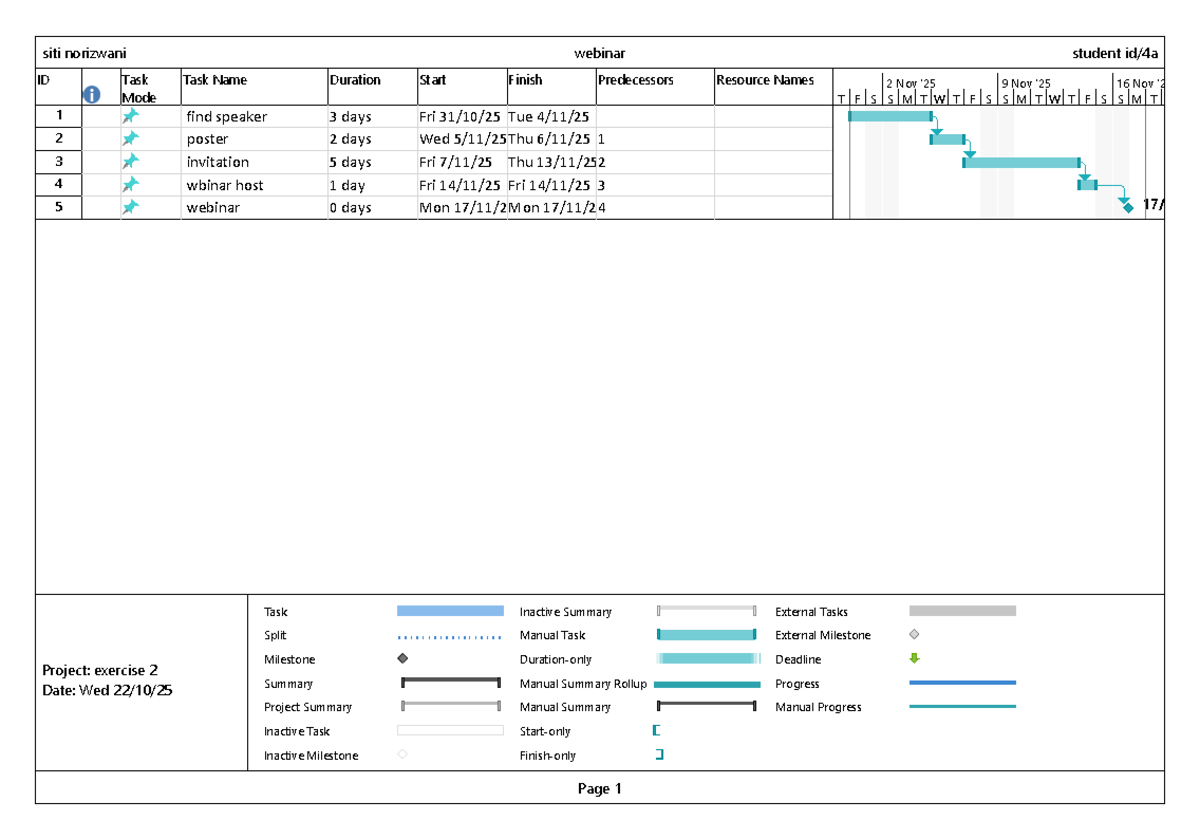Select the 'poster' task name cell
The width and height of the screenshot is (1200, 839).
(x=255, y=139)
